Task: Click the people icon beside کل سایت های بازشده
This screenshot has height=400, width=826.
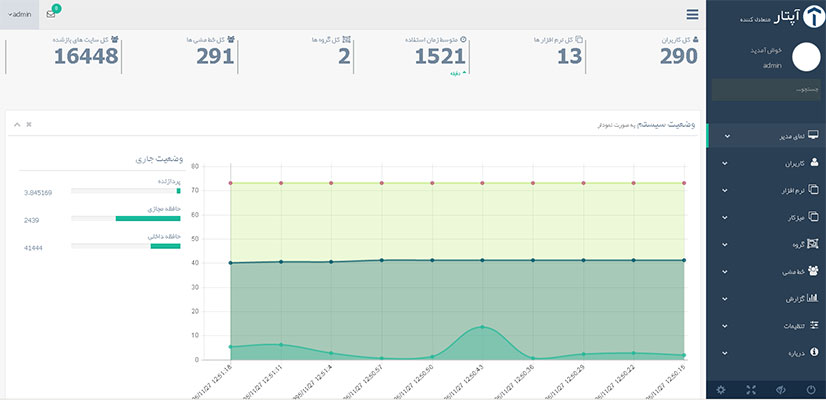Action: pyautogui.click(x=115, y=40)
